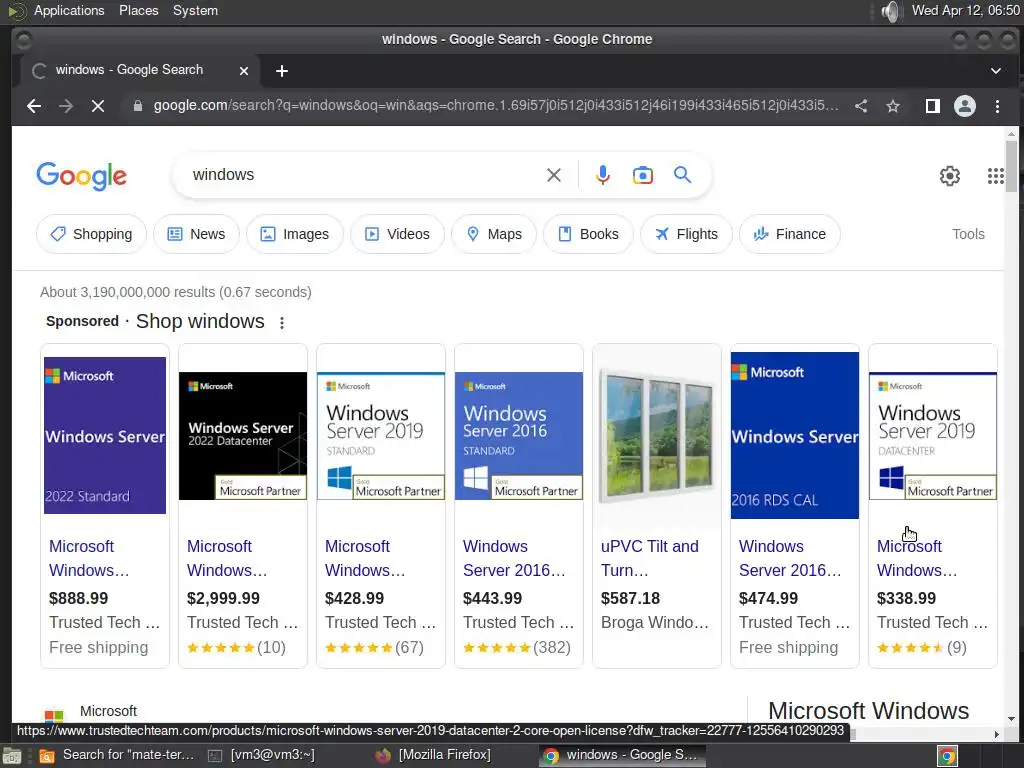1024x768 pixels.
Task: Open the Windows Server 2019 Datacenter product image
Action: 933,436
